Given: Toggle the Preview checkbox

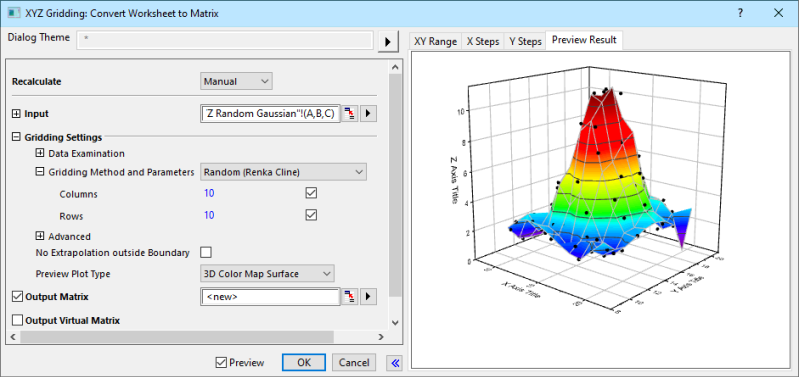Looking at the screenshot, I should pyautogui.click(x=221, y=363).
